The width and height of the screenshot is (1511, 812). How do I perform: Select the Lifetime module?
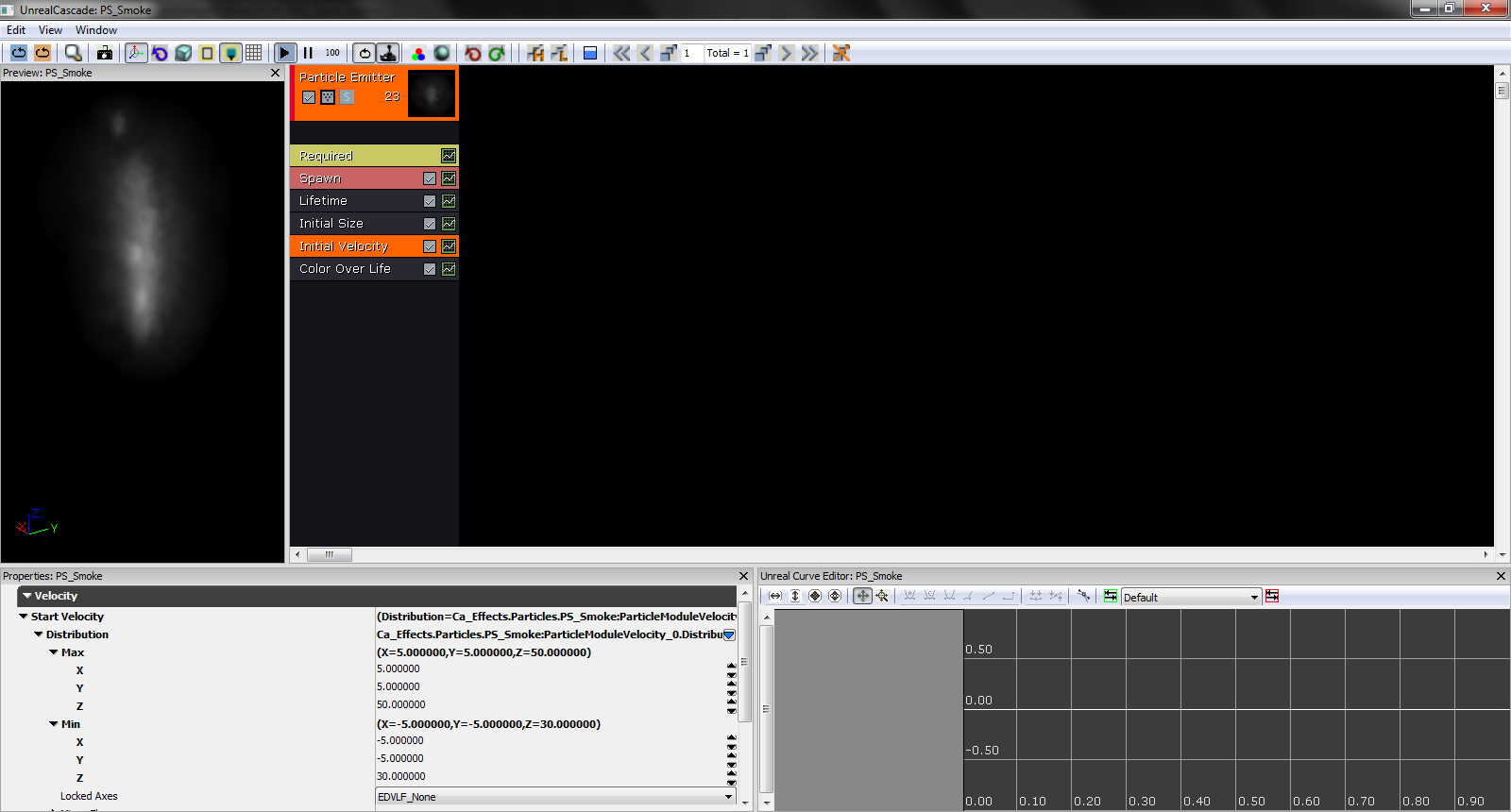coord(323,201)
